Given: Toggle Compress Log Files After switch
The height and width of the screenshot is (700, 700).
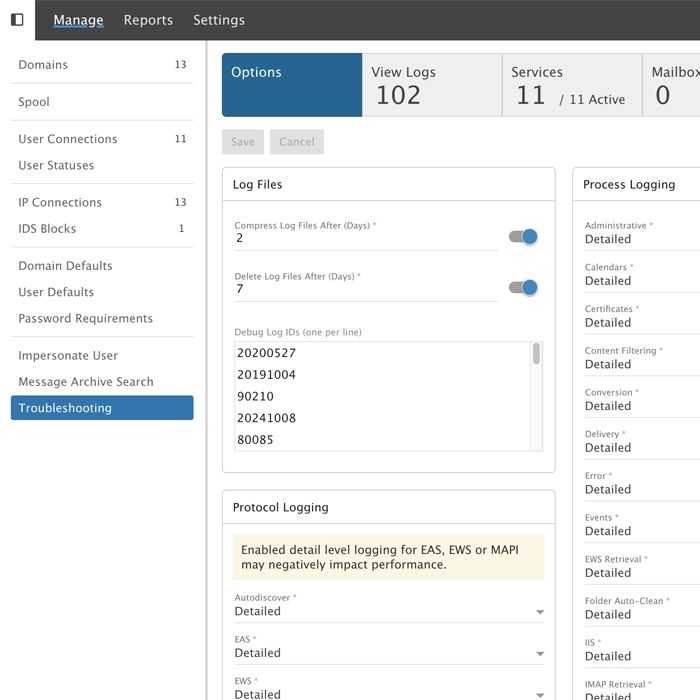Looking at the screenshot, I should (523, 237).
